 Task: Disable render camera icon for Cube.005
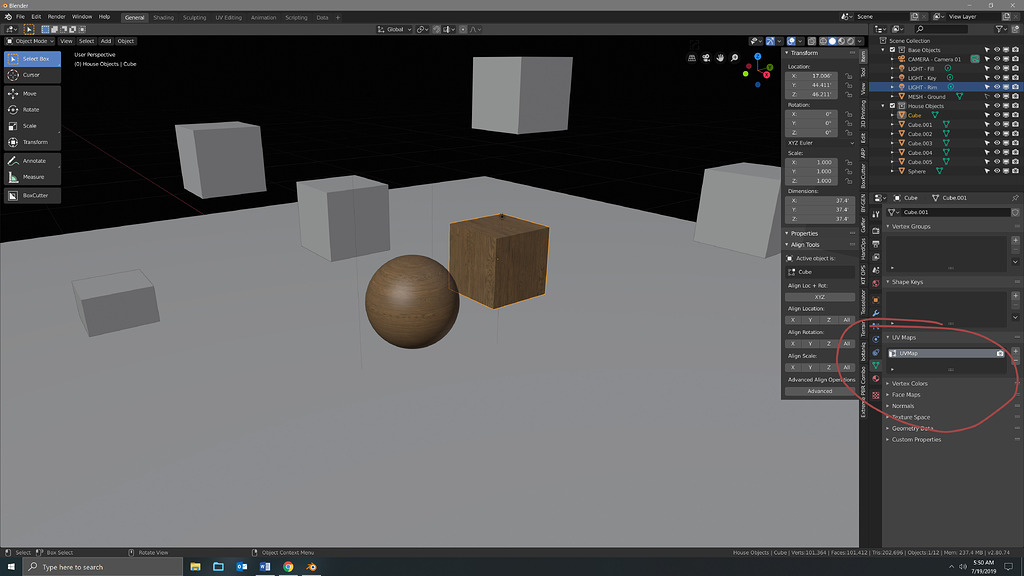pyautogui.click(x=1015, y=162)
